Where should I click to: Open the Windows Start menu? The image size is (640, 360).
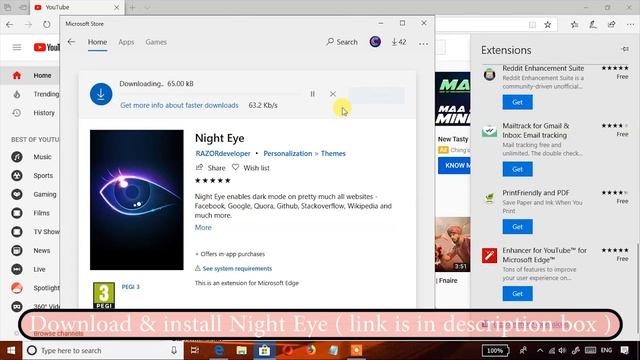click(x=11, y=350)
